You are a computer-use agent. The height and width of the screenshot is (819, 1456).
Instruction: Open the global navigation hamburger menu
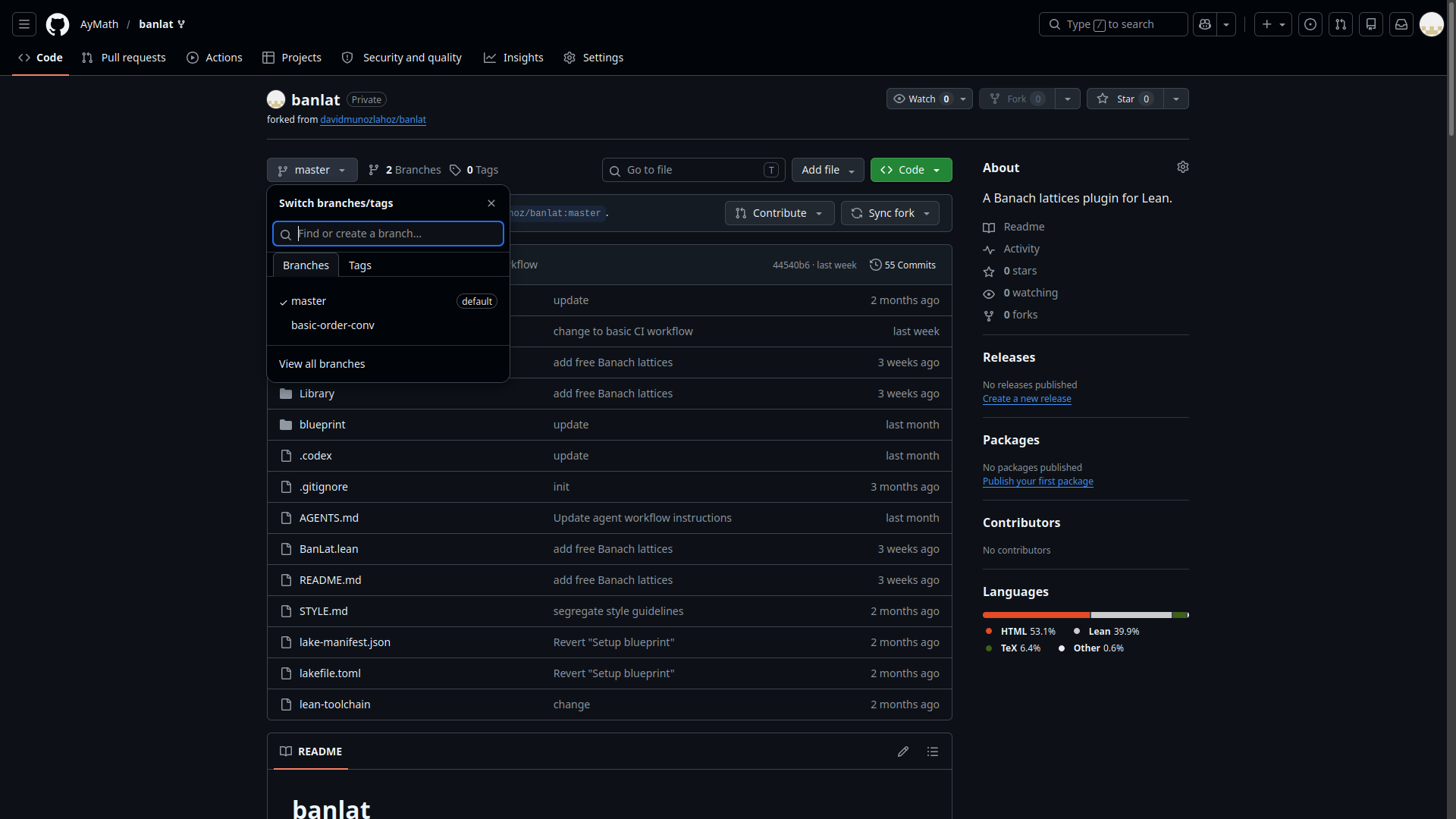(24, 24)
